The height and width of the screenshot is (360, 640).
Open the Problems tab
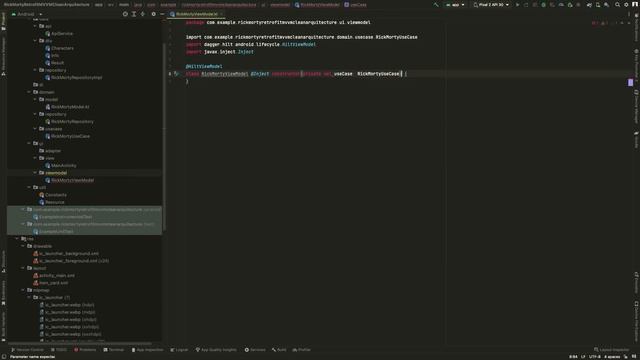pos(85,350)
